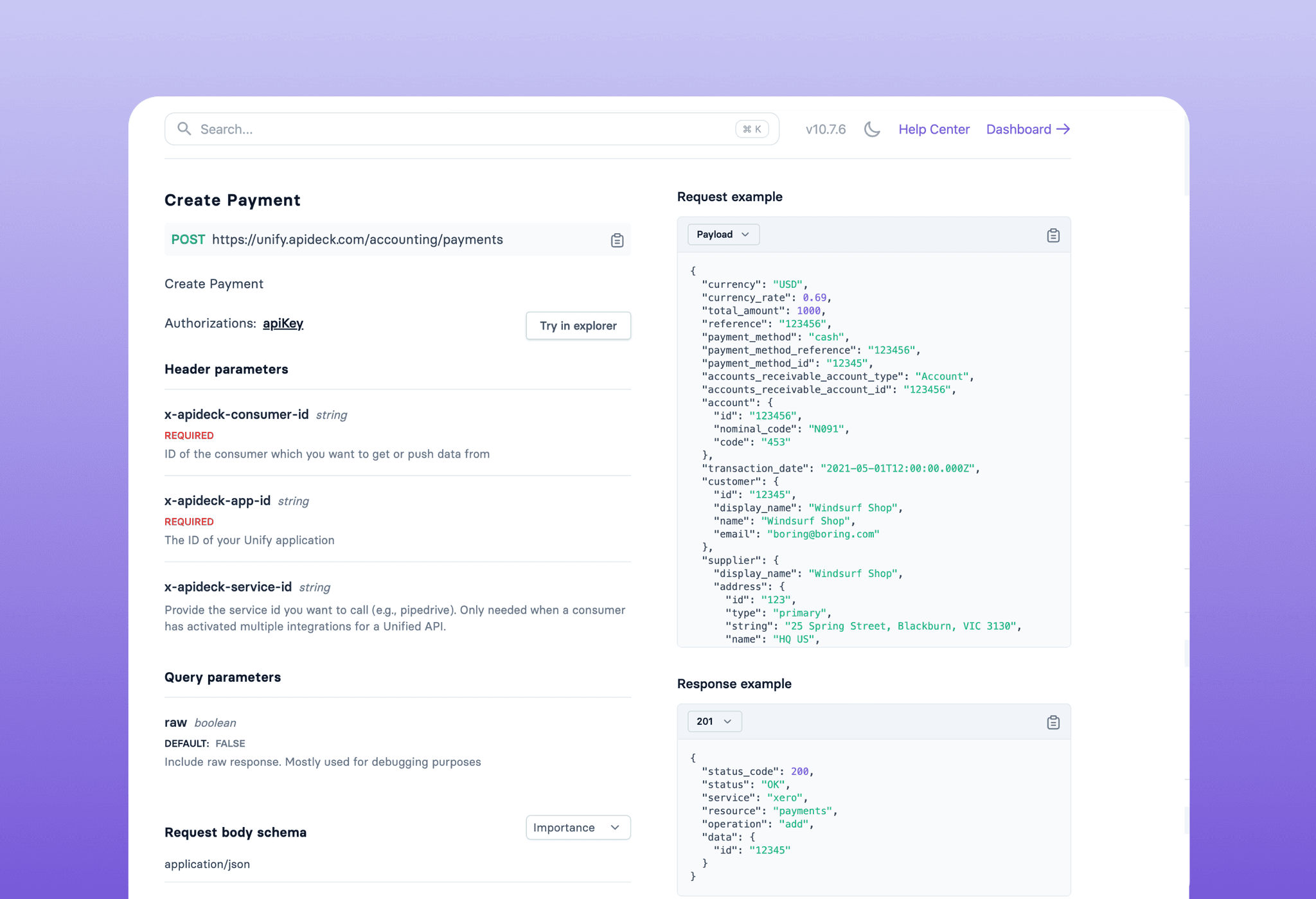Select the x-apideck-consumer-id parameter name

click(236, 414)
